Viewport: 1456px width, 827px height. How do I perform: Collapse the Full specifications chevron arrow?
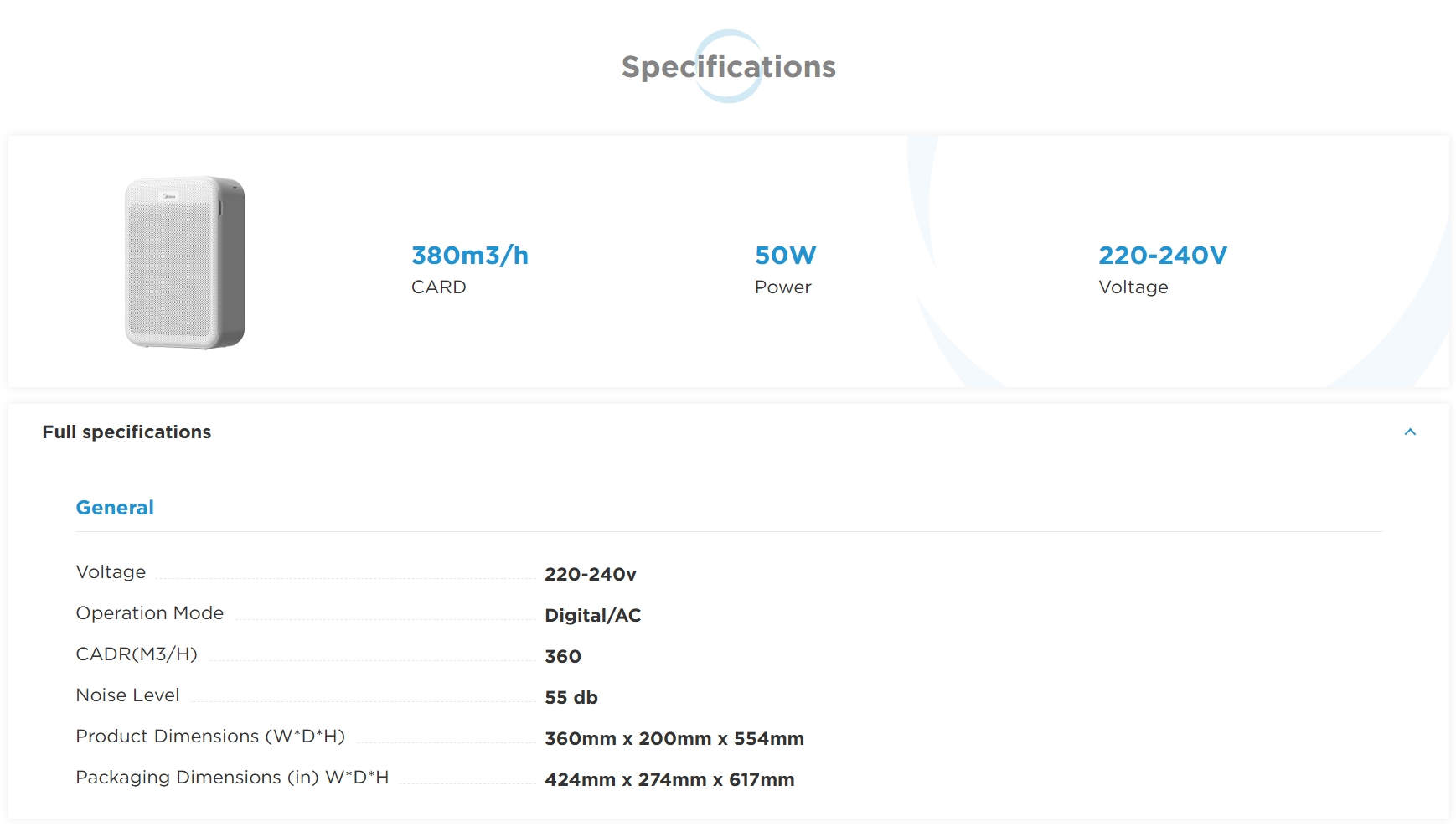(x=1410, y=432)
